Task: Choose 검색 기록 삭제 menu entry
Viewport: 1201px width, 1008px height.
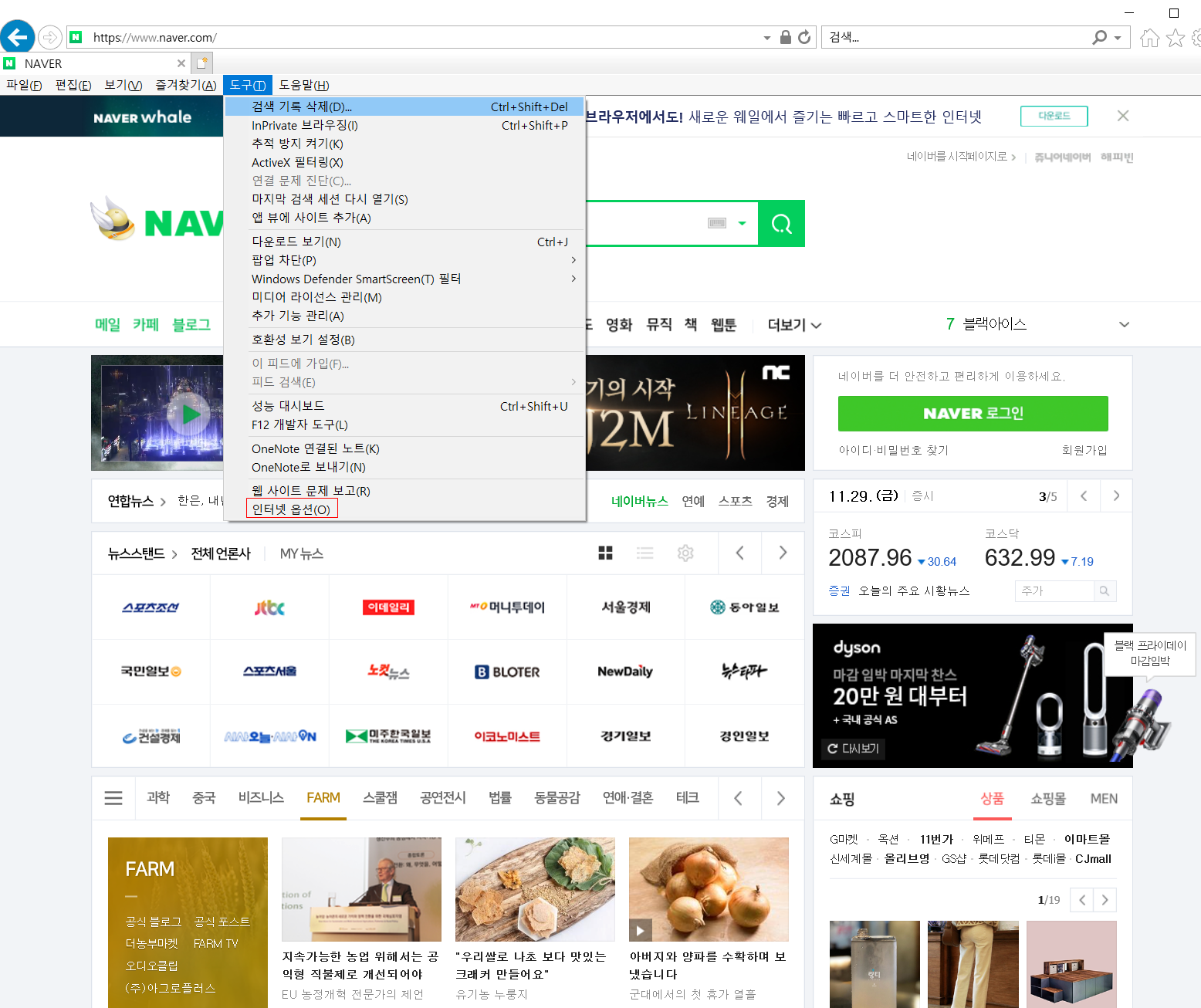Action: coord(404,107)
